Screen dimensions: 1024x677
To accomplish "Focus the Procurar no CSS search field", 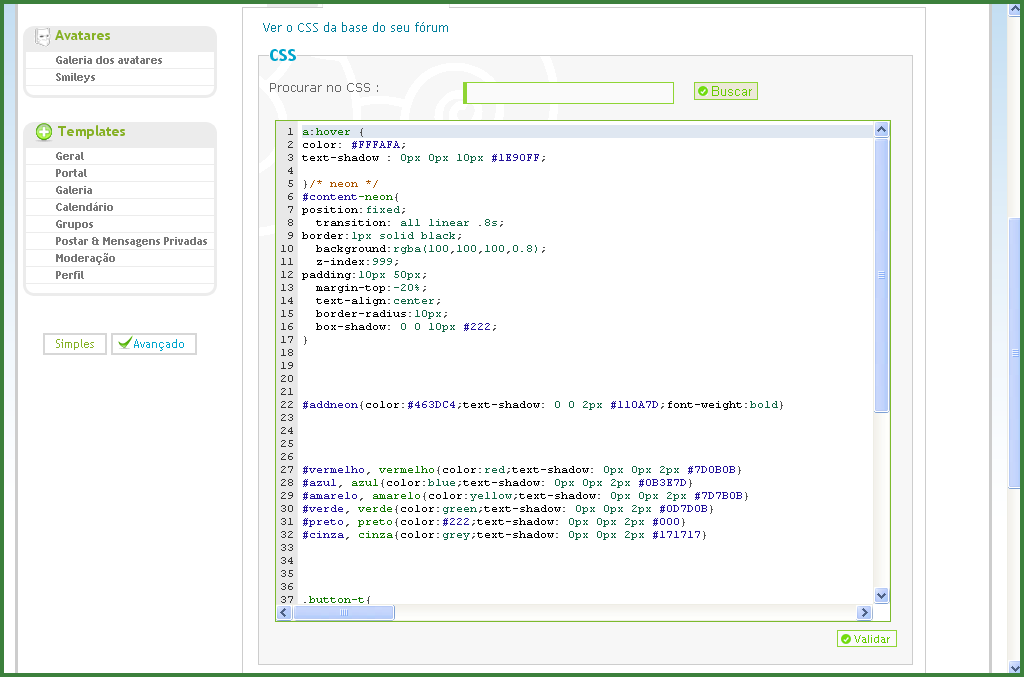I will (568, 93).
